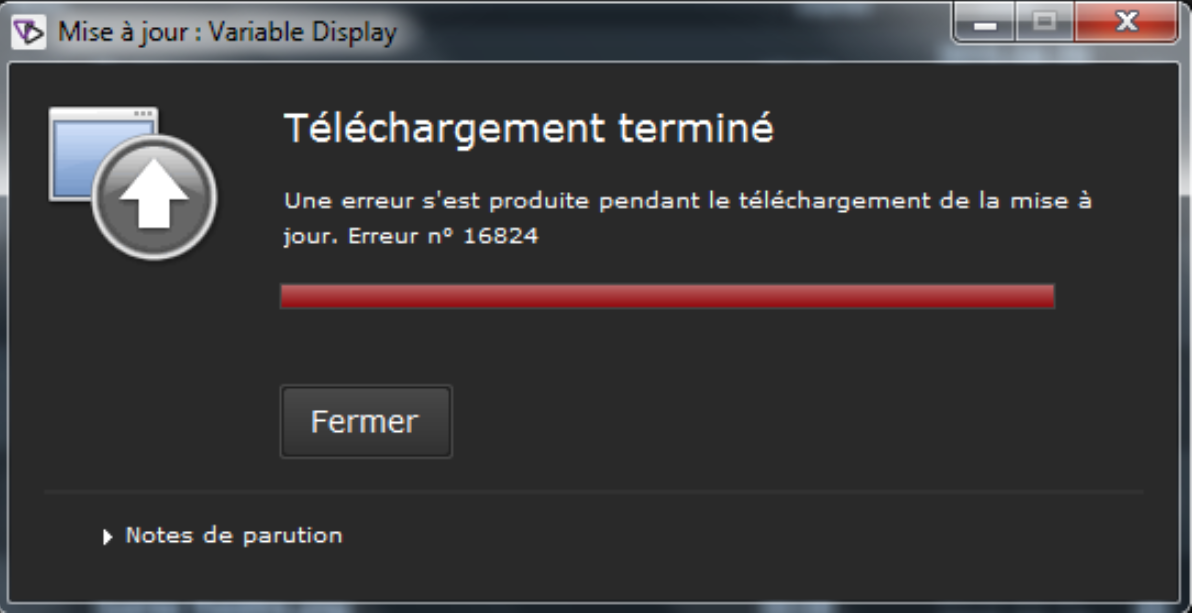Click the greyed-out maximize button

pos(1045,23)
